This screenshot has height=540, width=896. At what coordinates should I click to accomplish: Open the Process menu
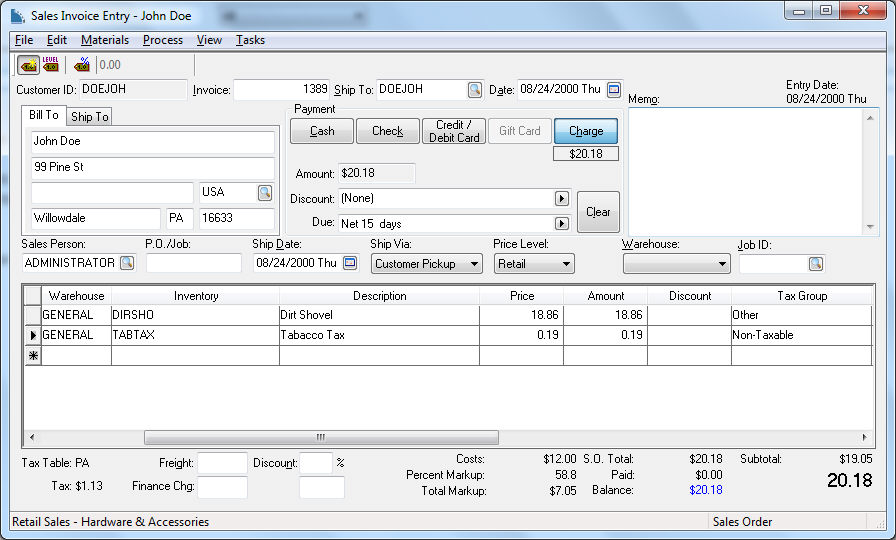point(163,40)
